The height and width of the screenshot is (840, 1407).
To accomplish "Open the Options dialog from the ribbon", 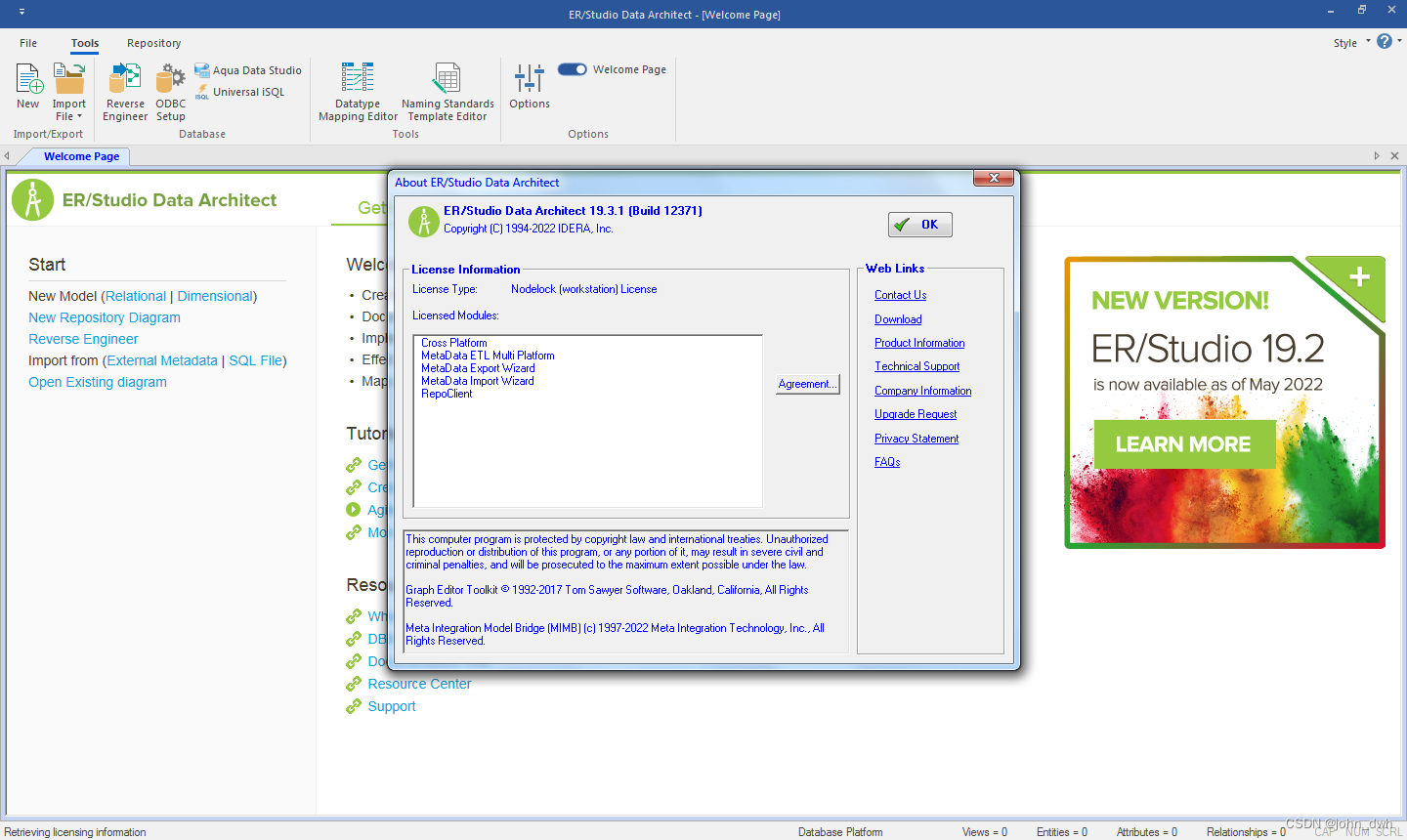I will pos(529,88).
